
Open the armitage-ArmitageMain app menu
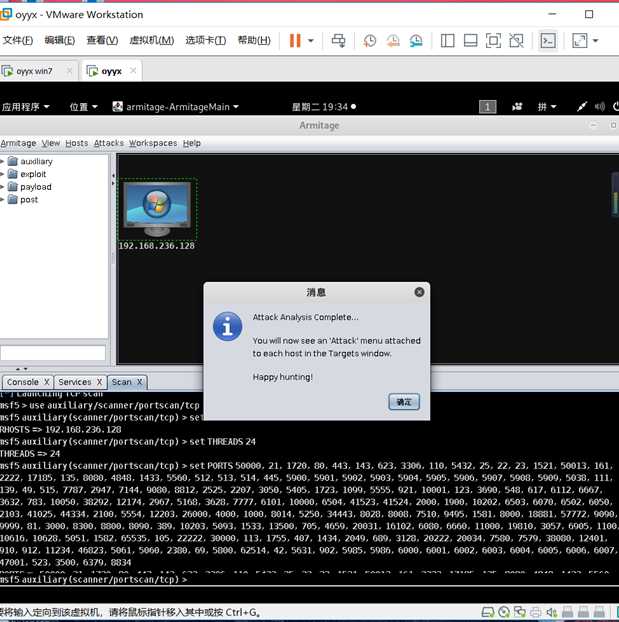pyautogui.click(x=175, y=107)
